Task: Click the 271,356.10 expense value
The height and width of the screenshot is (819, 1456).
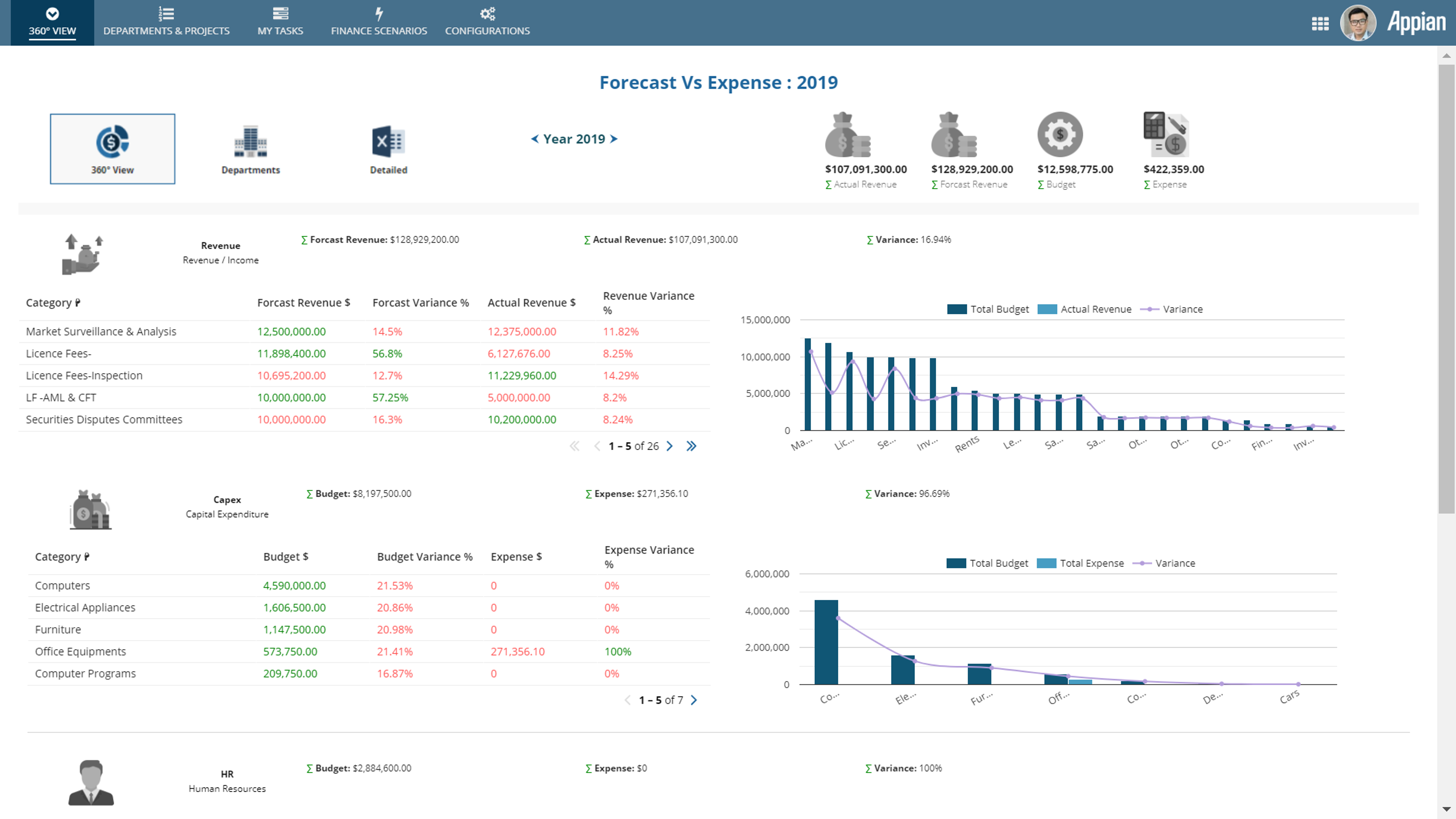Action: [x=518, y=652]
